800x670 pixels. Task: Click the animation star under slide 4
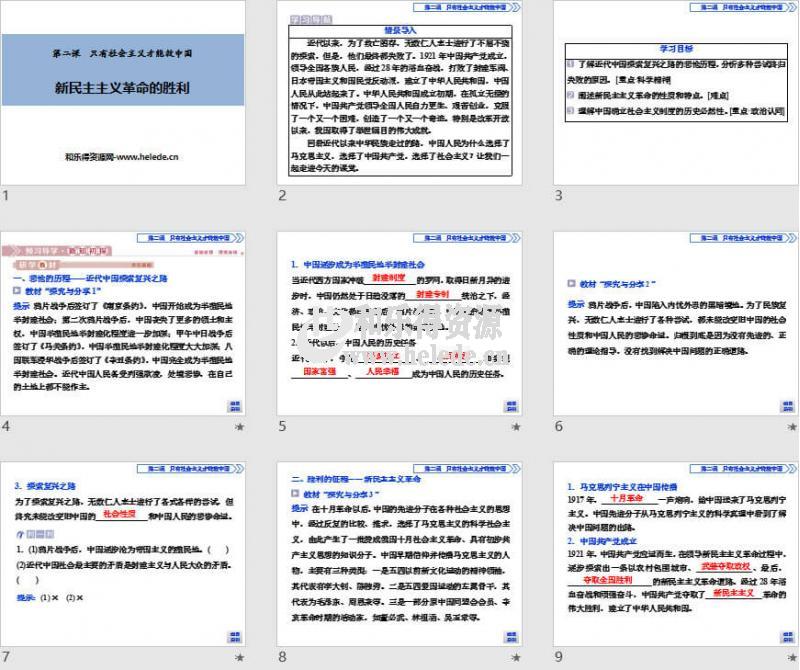[239, 427]
